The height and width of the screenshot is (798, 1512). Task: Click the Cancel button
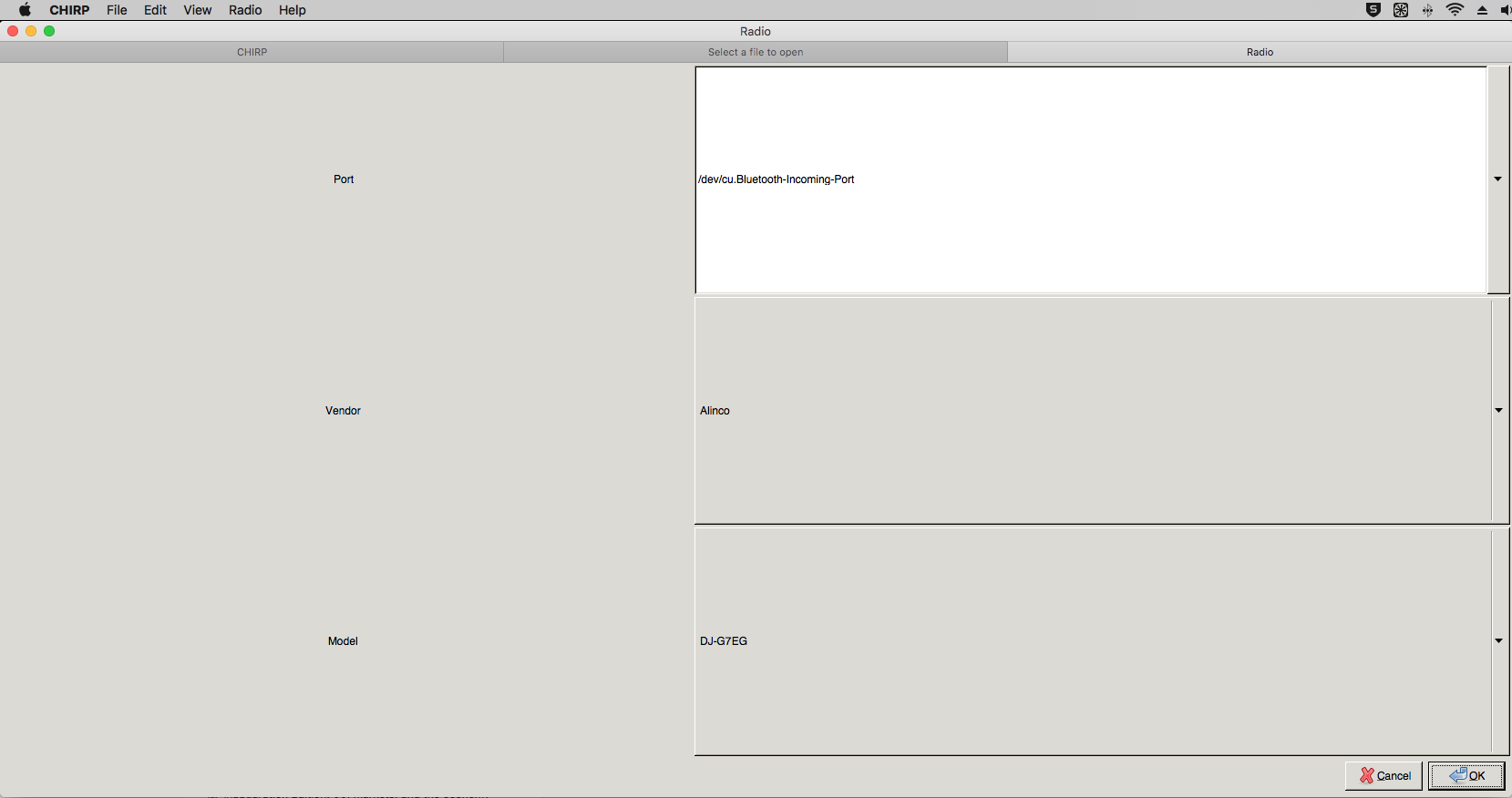(1383, 776)
